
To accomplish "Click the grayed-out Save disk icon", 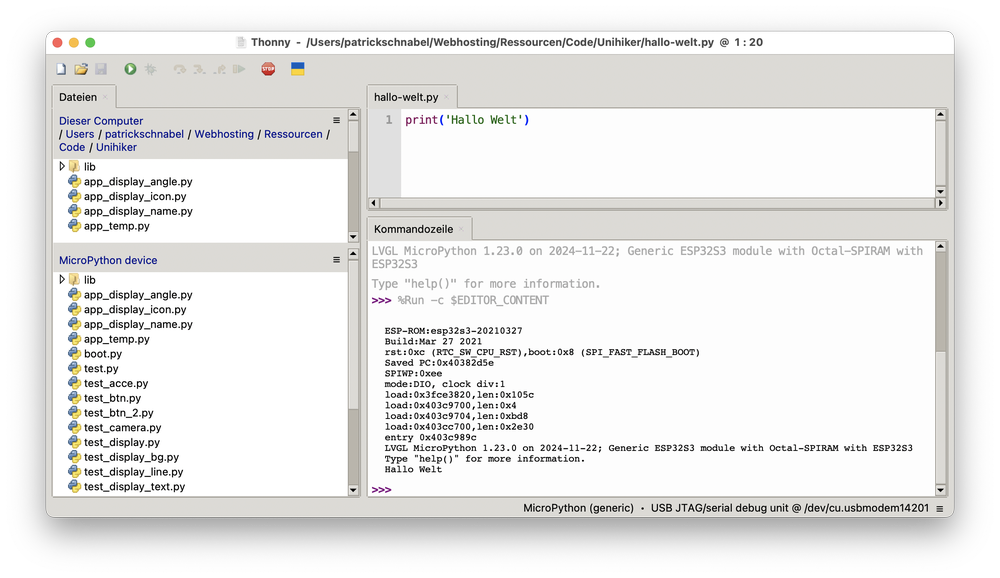I will tap(101, 69).
